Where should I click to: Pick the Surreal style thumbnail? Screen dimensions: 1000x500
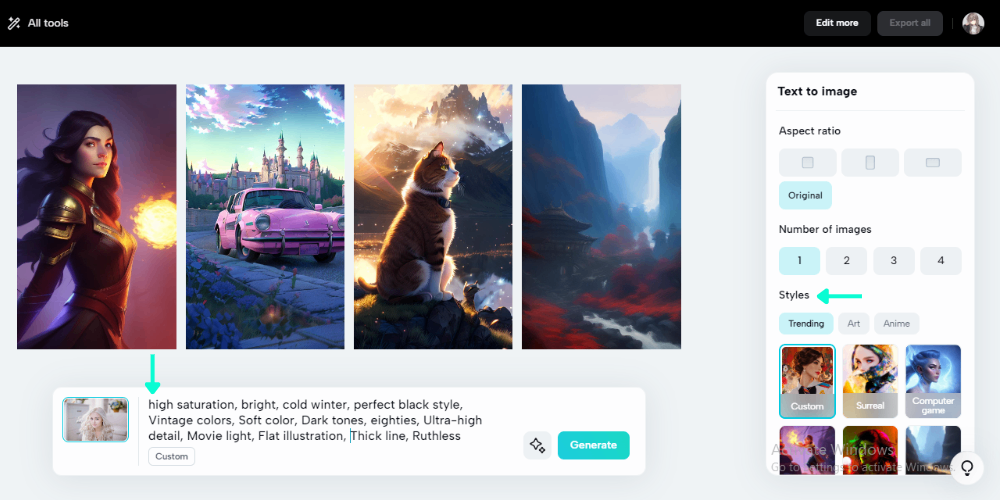pyautogui.click(x=870, y=381)
